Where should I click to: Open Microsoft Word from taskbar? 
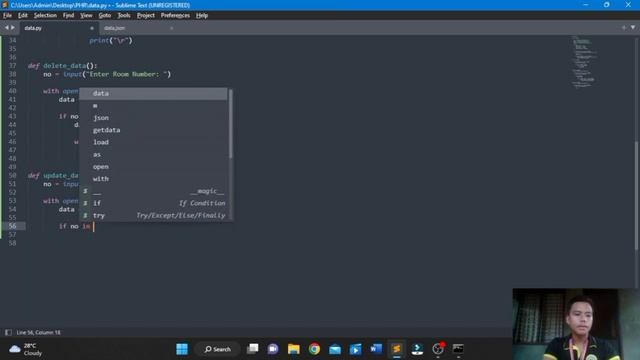pos(376,349)
